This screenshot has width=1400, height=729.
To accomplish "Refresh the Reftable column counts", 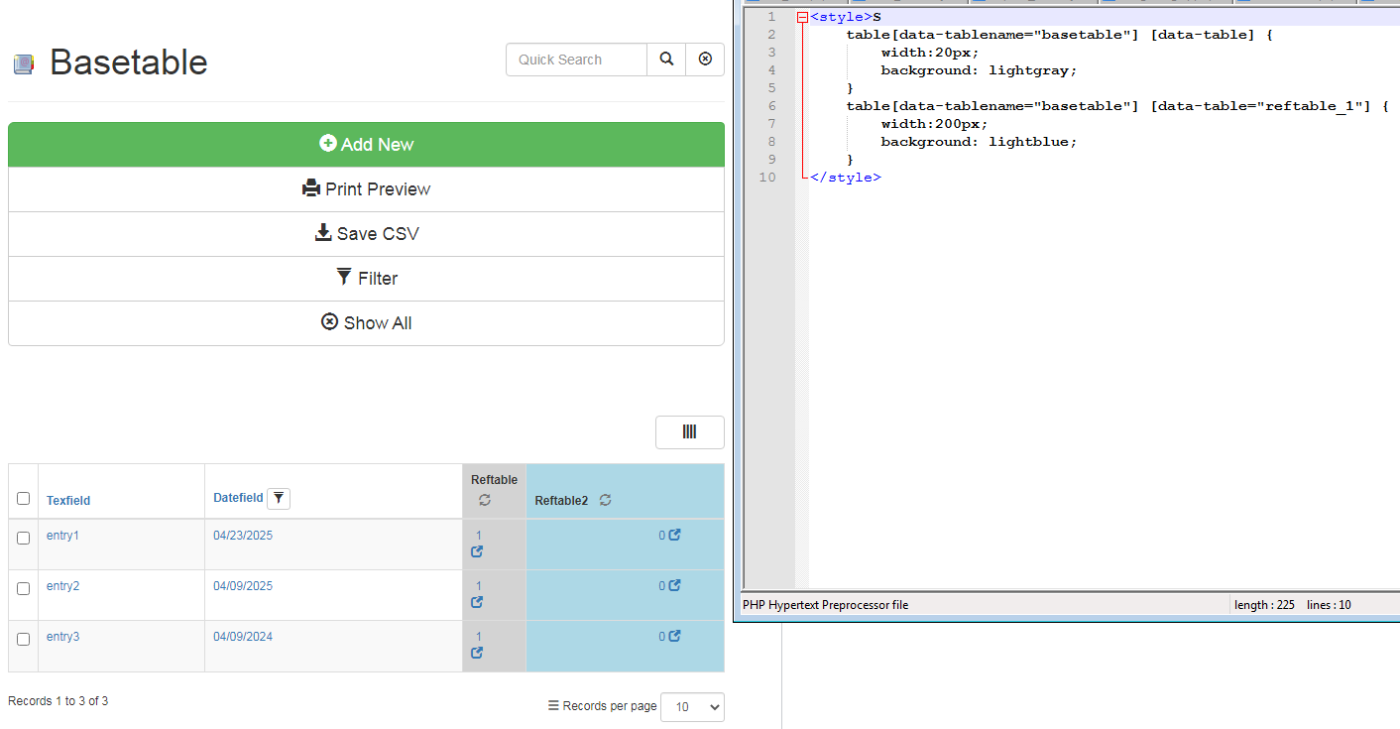I will coord(485,500).
